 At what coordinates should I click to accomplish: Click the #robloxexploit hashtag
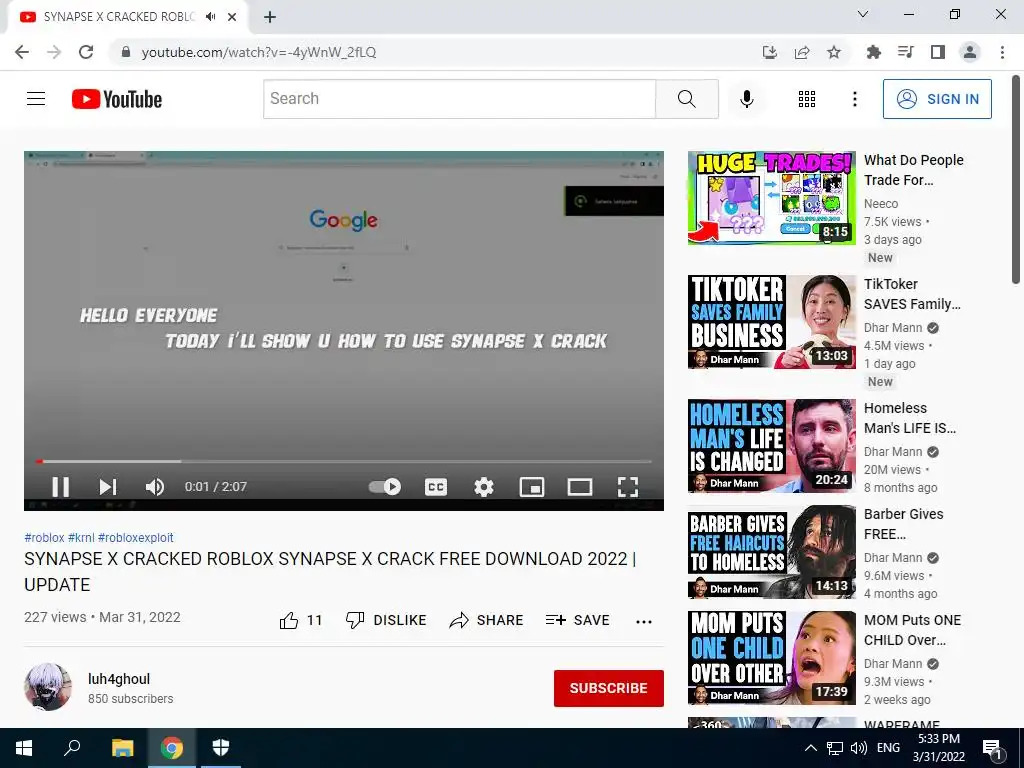[x=136, y=537]
